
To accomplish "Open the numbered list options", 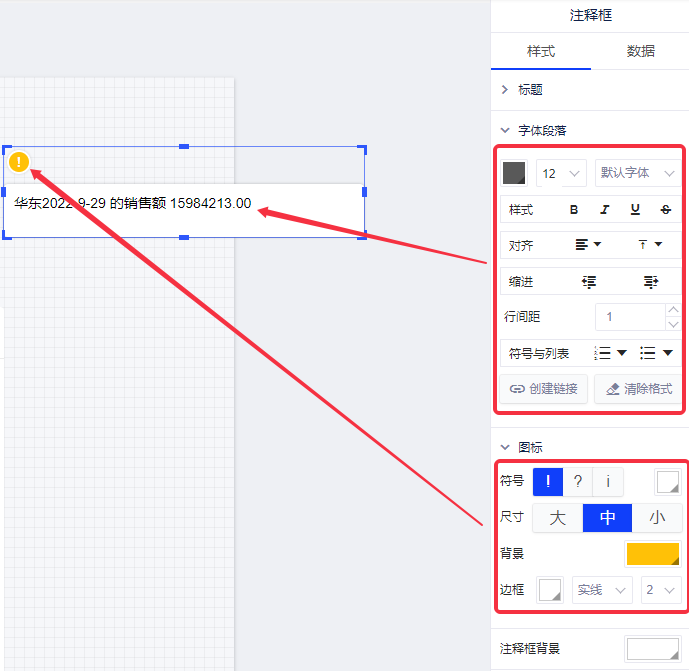I will 610,353.
